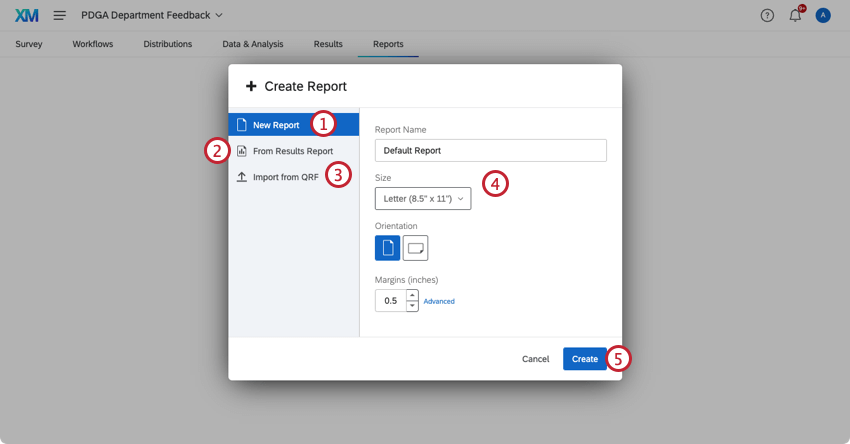Open Advanced margin settings link

pos(439,301)
